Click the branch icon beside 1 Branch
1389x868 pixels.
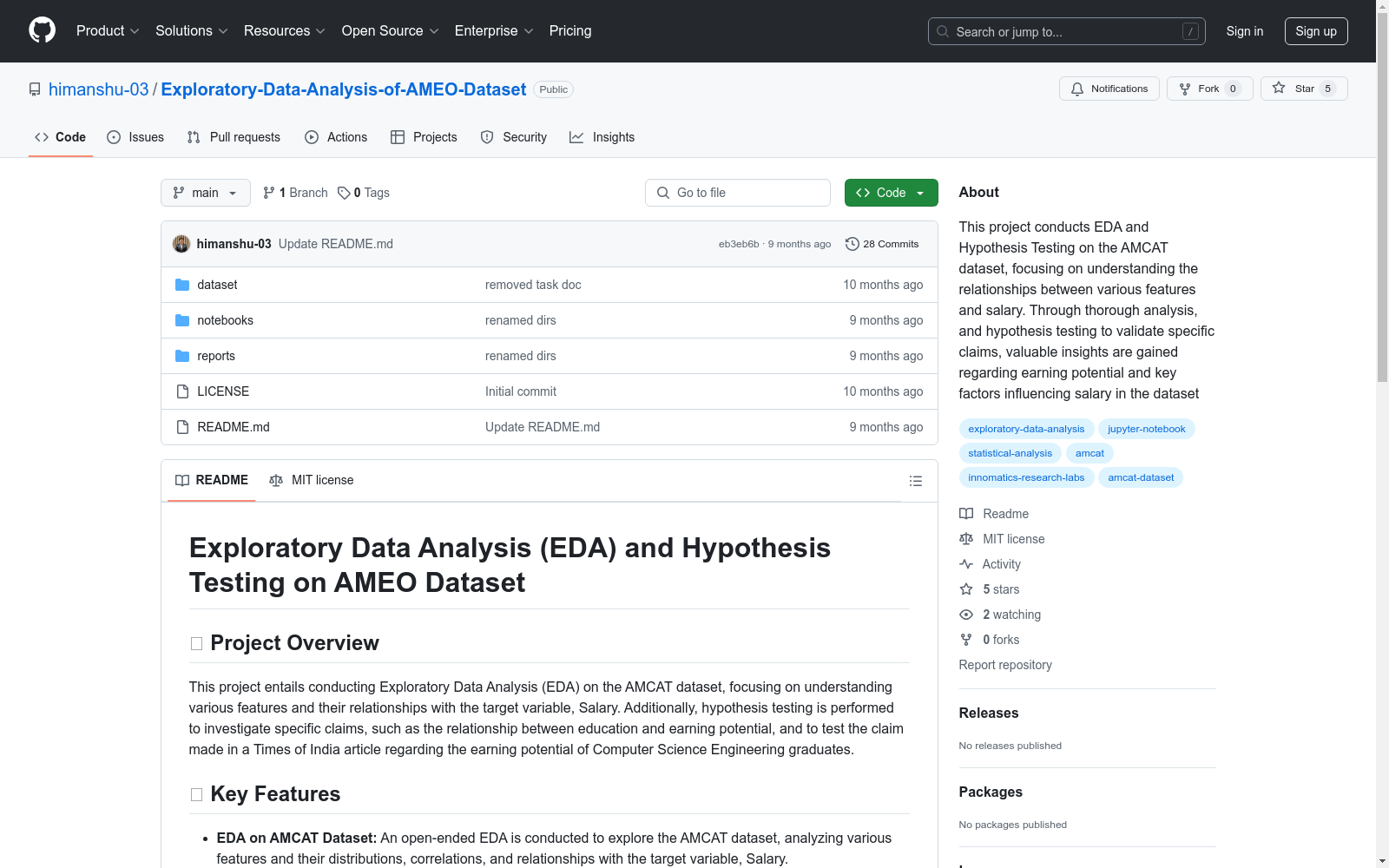[x=269, y=193]
